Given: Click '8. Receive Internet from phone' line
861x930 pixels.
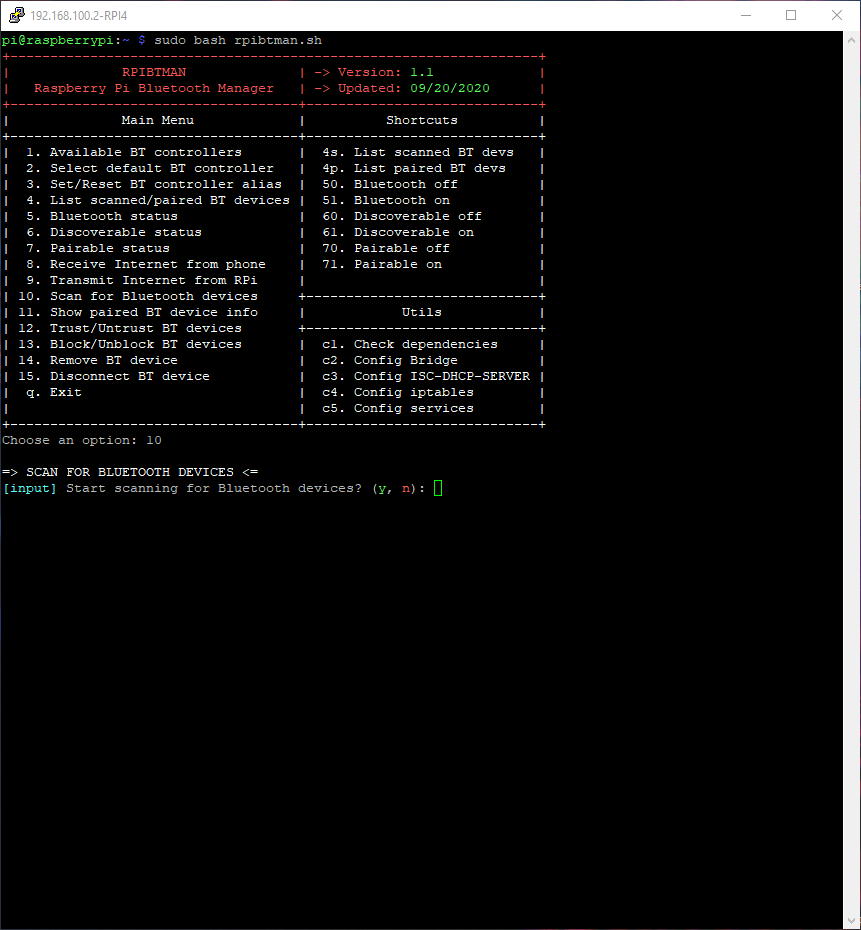Looking at the screenshot, I should (146, 265).
